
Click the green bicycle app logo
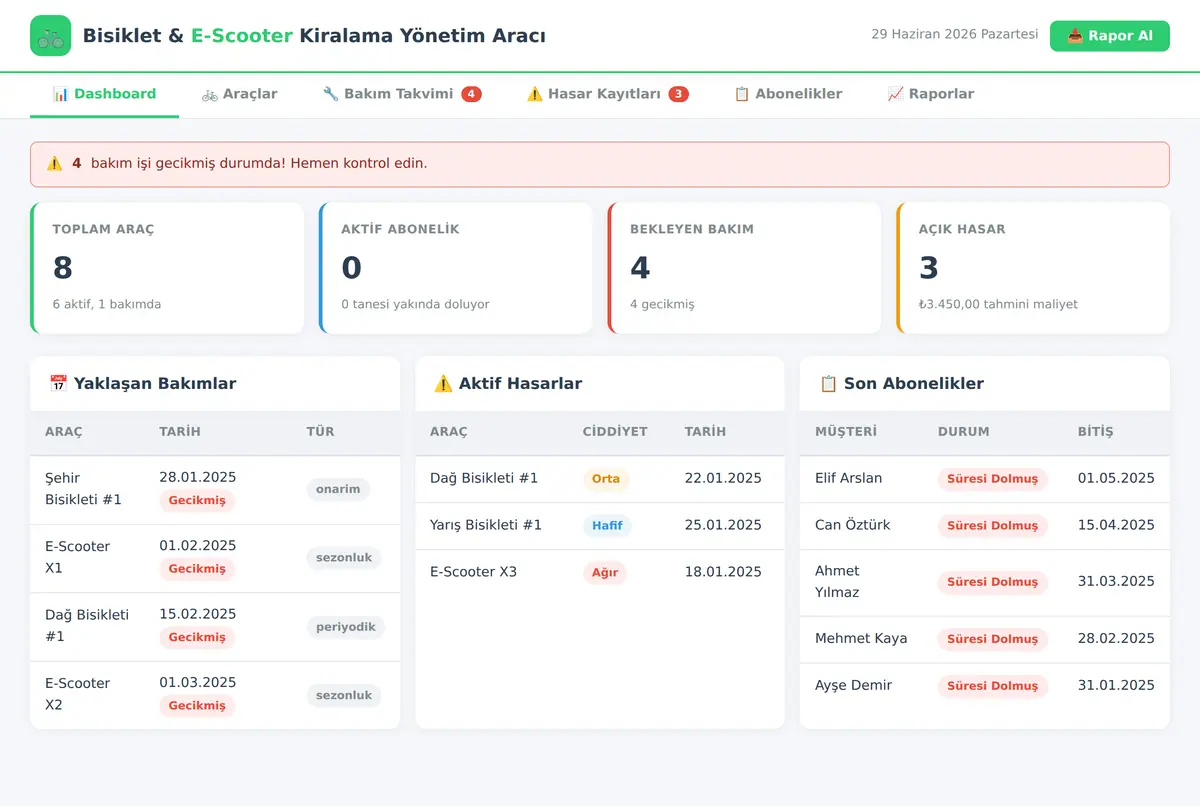click(x=50, y=36)
